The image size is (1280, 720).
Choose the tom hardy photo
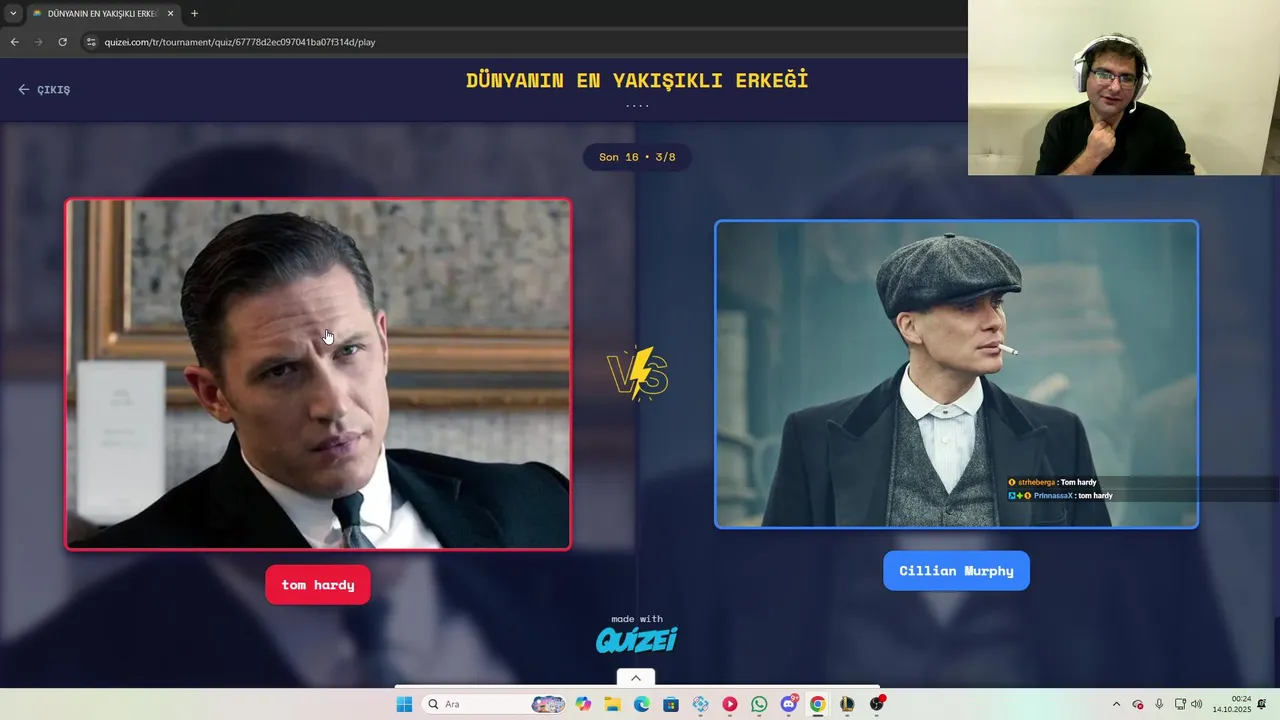pyautogui.click(x=318, y=374)
